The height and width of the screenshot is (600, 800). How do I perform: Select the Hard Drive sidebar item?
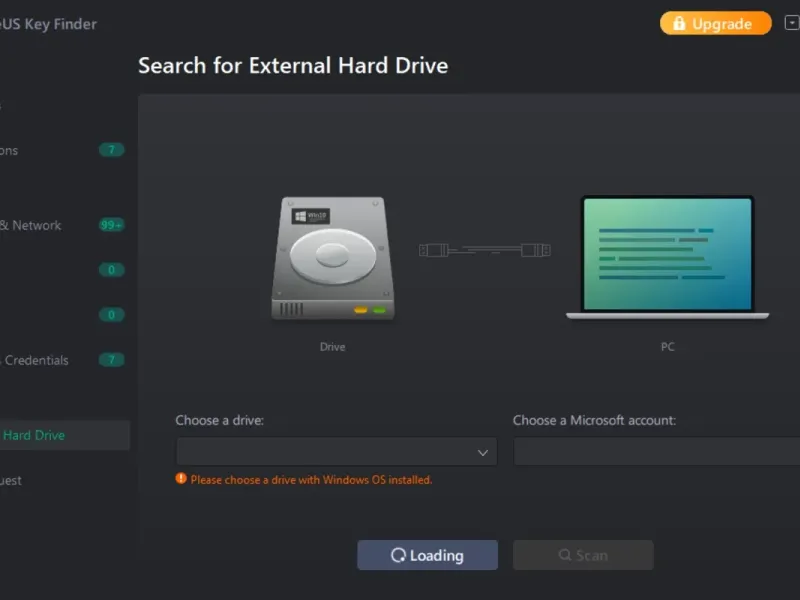(64, 435)
